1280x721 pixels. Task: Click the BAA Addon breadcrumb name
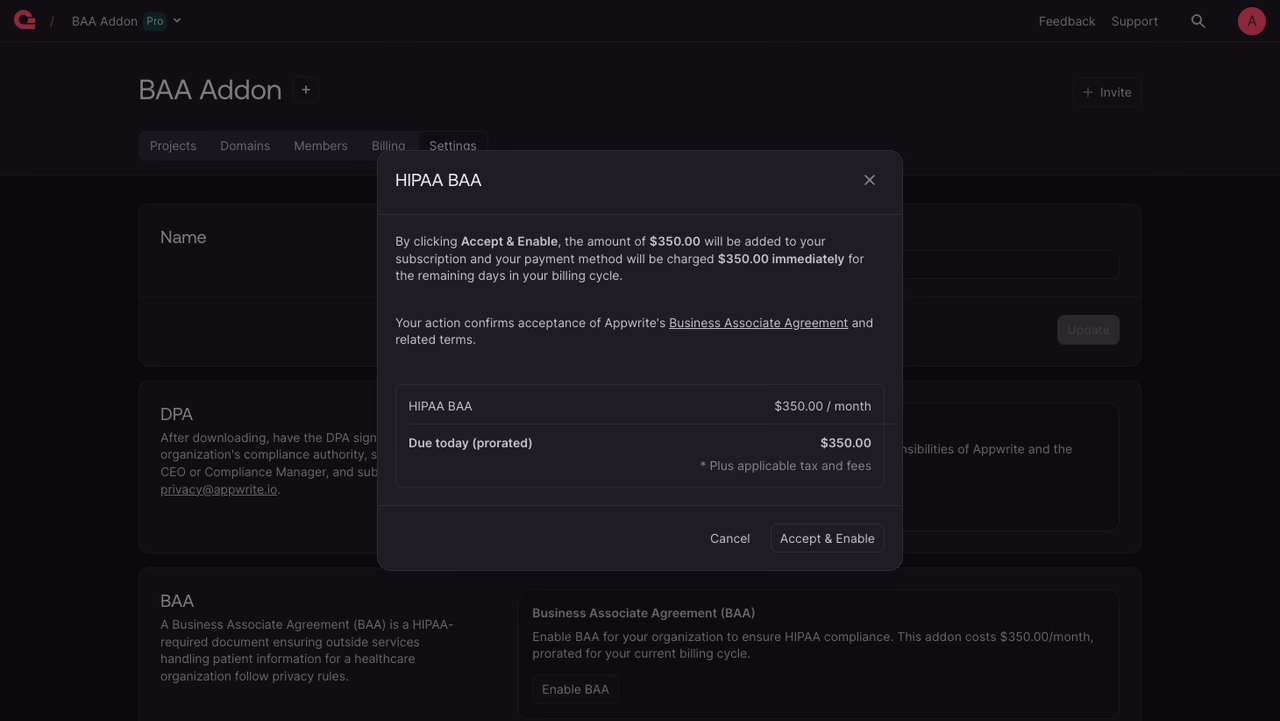click(x=104, y=21)
